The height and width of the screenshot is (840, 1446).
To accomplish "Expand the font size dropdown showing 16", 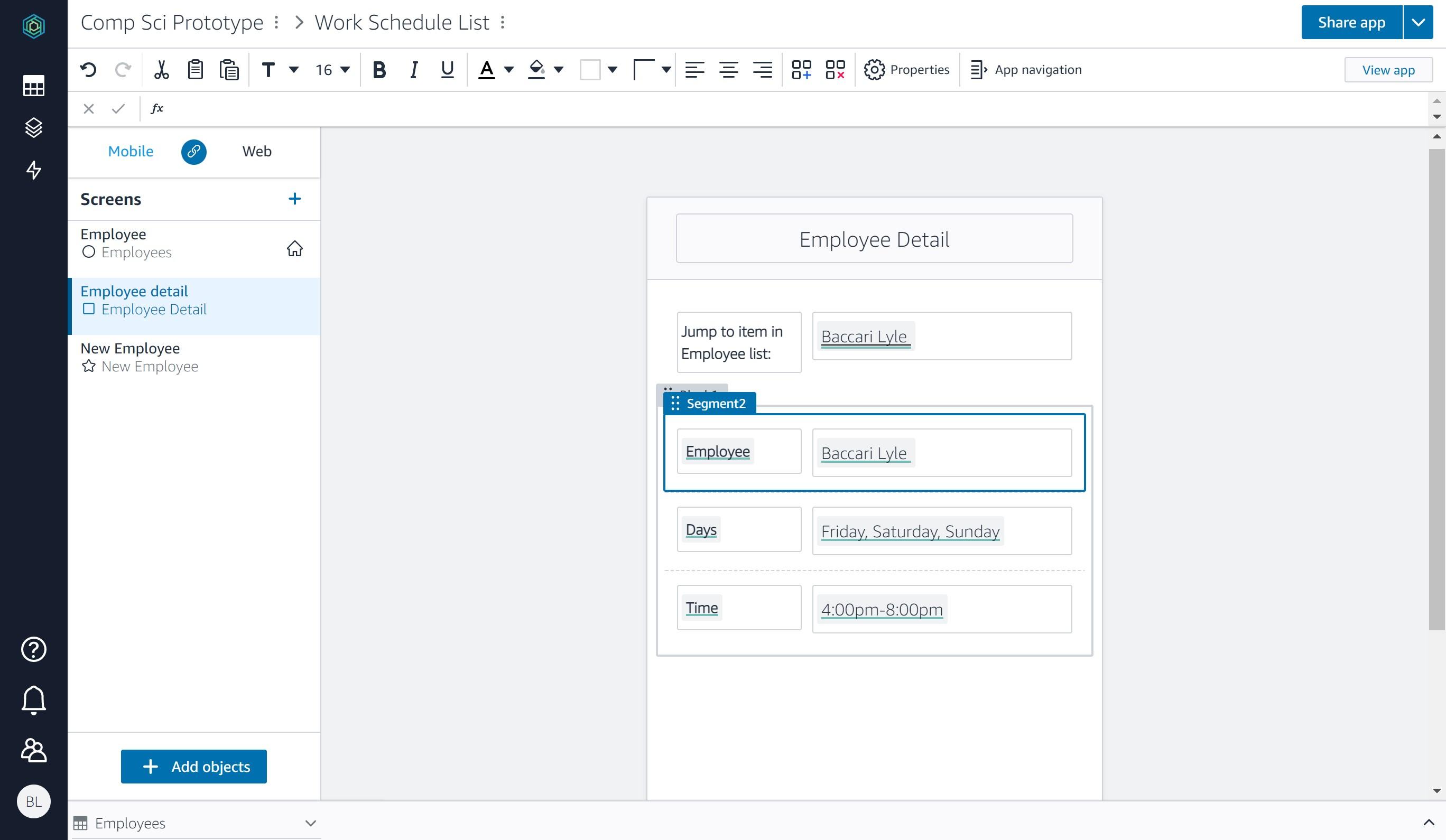I will pos(346,68).
